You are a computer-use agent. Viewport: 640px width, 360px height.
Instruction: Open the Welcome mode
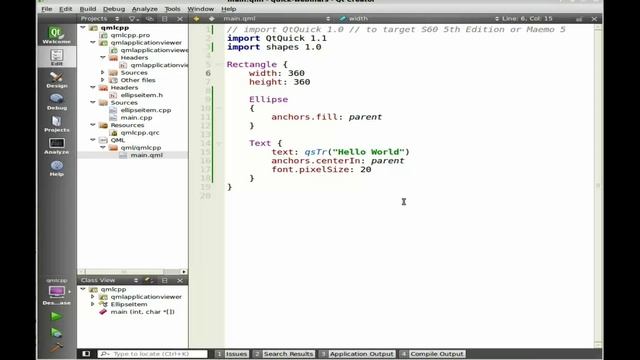pyautogui.click(x=56, y=35)
